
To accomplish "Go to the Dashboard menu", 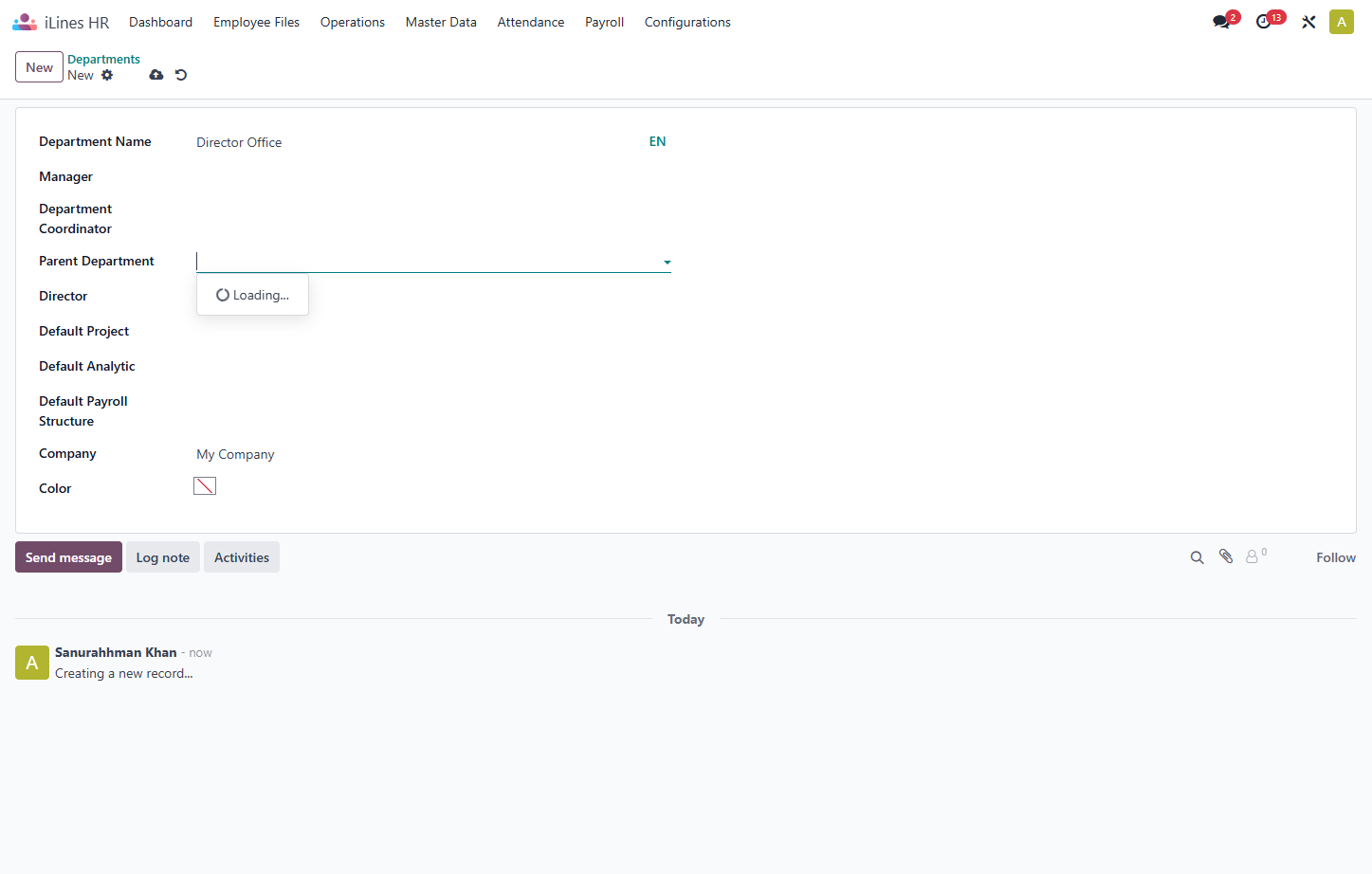I will (160, 22).
